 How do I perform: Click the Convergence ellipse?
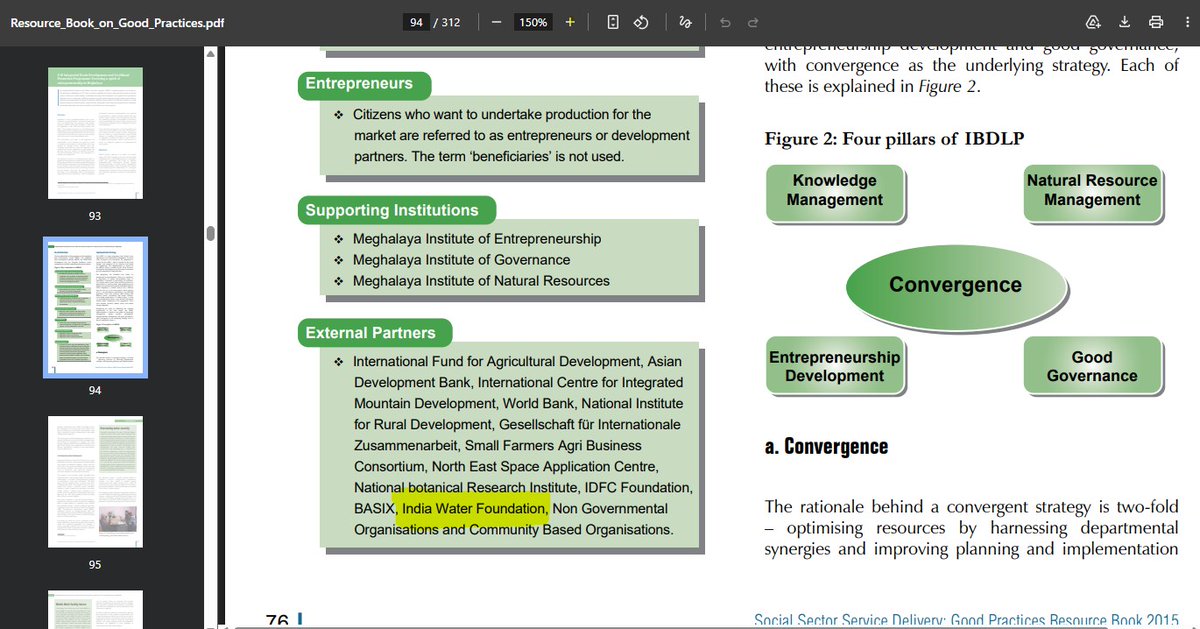[955, 285]
